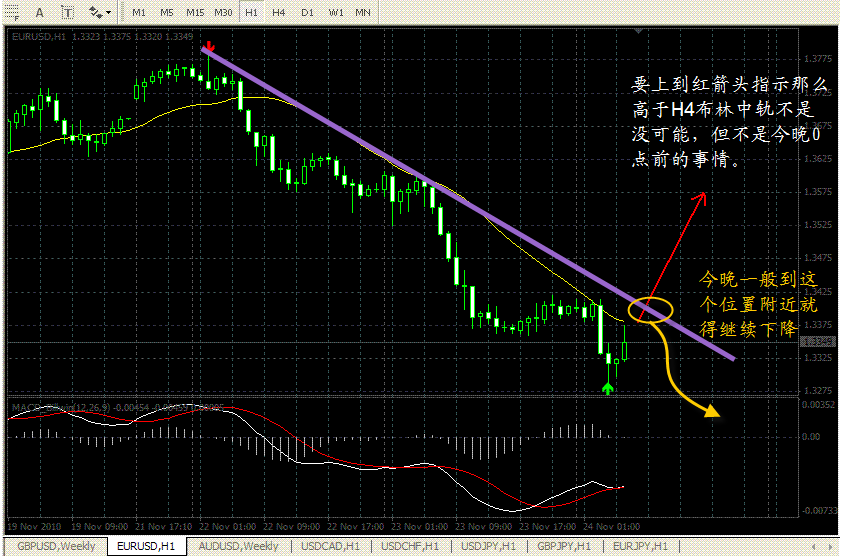The width and height of the screenshot is (841, 556).
Task: Select the Text tool marked A
Action: pyautogui.click(x=40, y=12)
